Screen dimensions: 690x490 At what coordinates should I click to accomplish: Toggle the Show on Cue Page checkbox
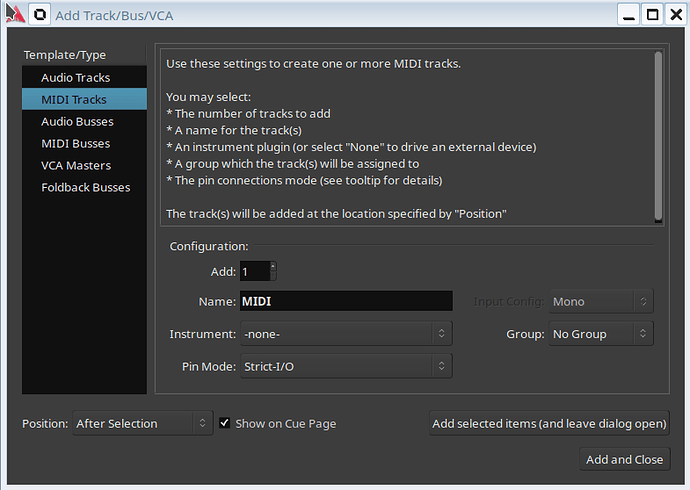click(225, 423)
